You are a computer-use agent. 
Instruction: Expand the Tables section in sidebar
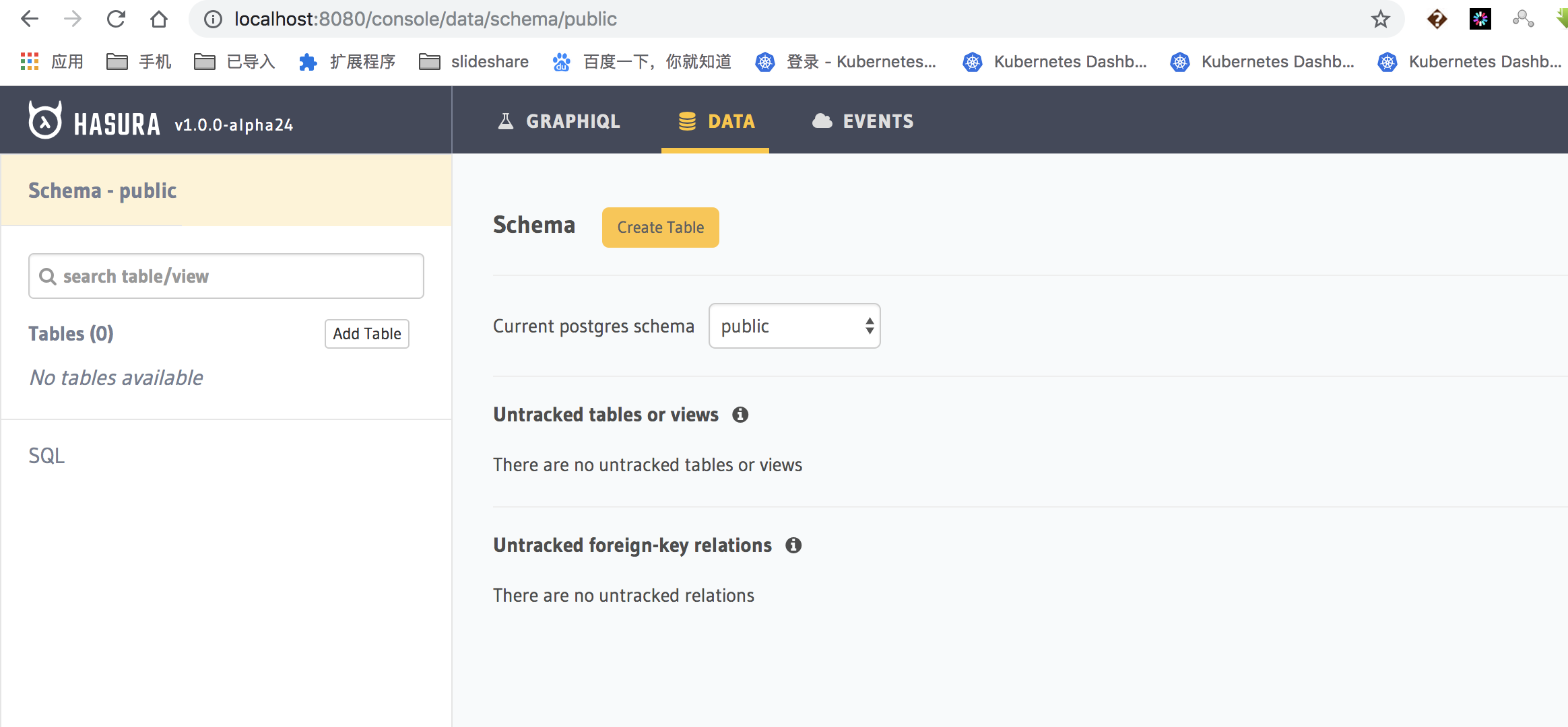71,333
